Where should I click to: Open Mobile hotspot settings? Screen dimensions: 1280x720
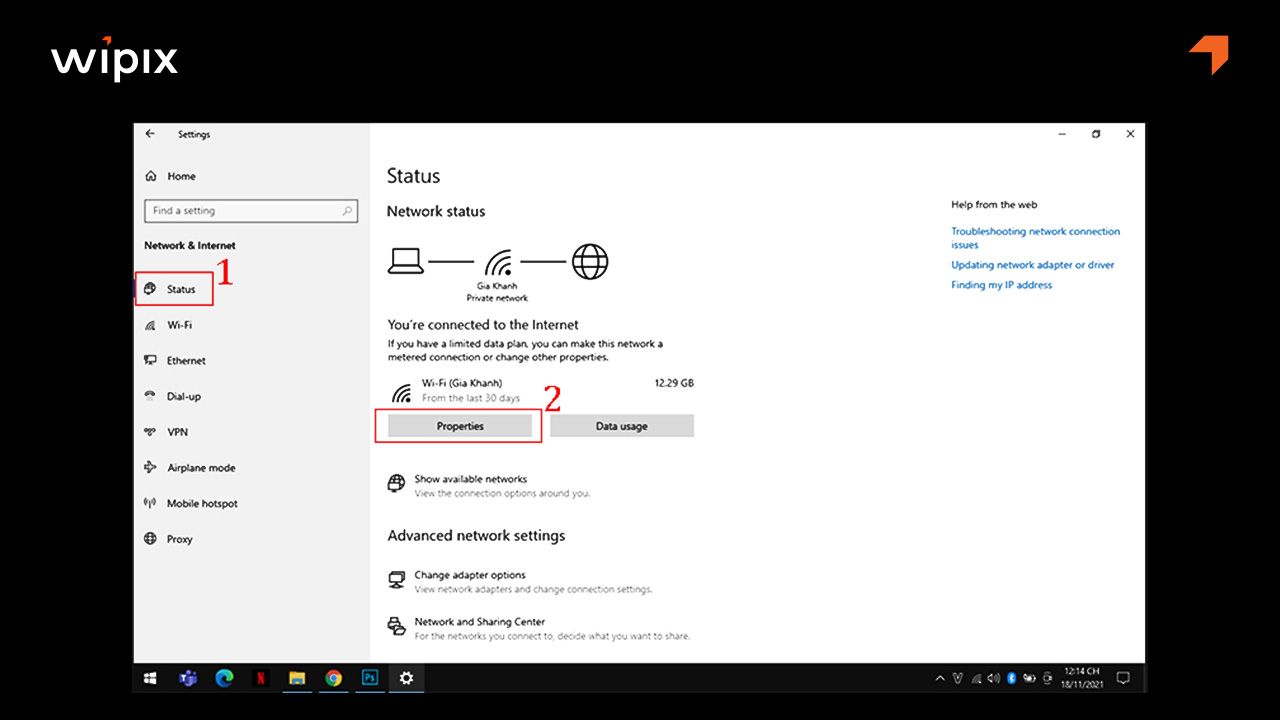point(152,503)
